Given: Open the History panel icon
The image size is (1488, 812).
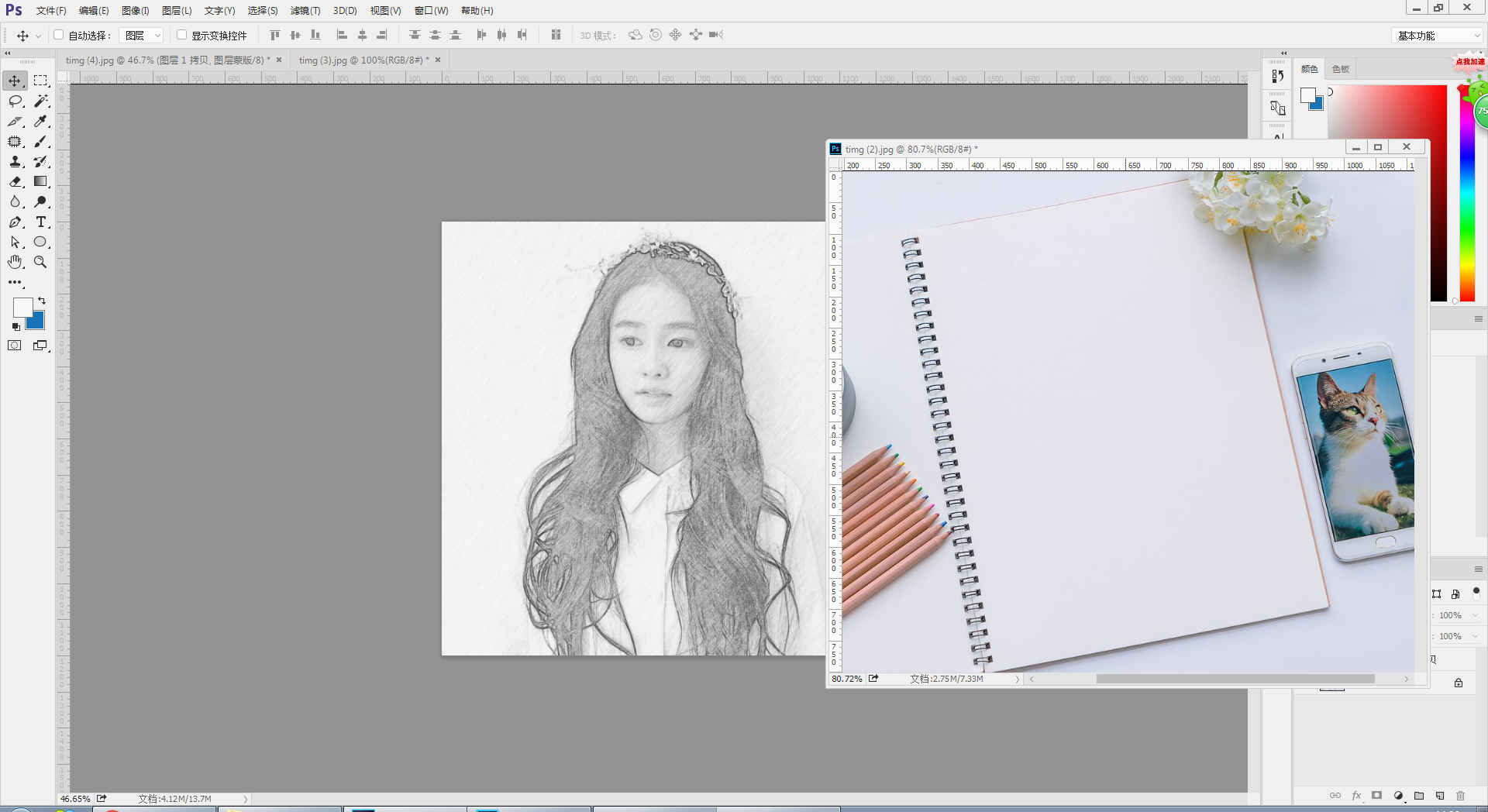Looking at the screenshot, I should (1277, 76).
